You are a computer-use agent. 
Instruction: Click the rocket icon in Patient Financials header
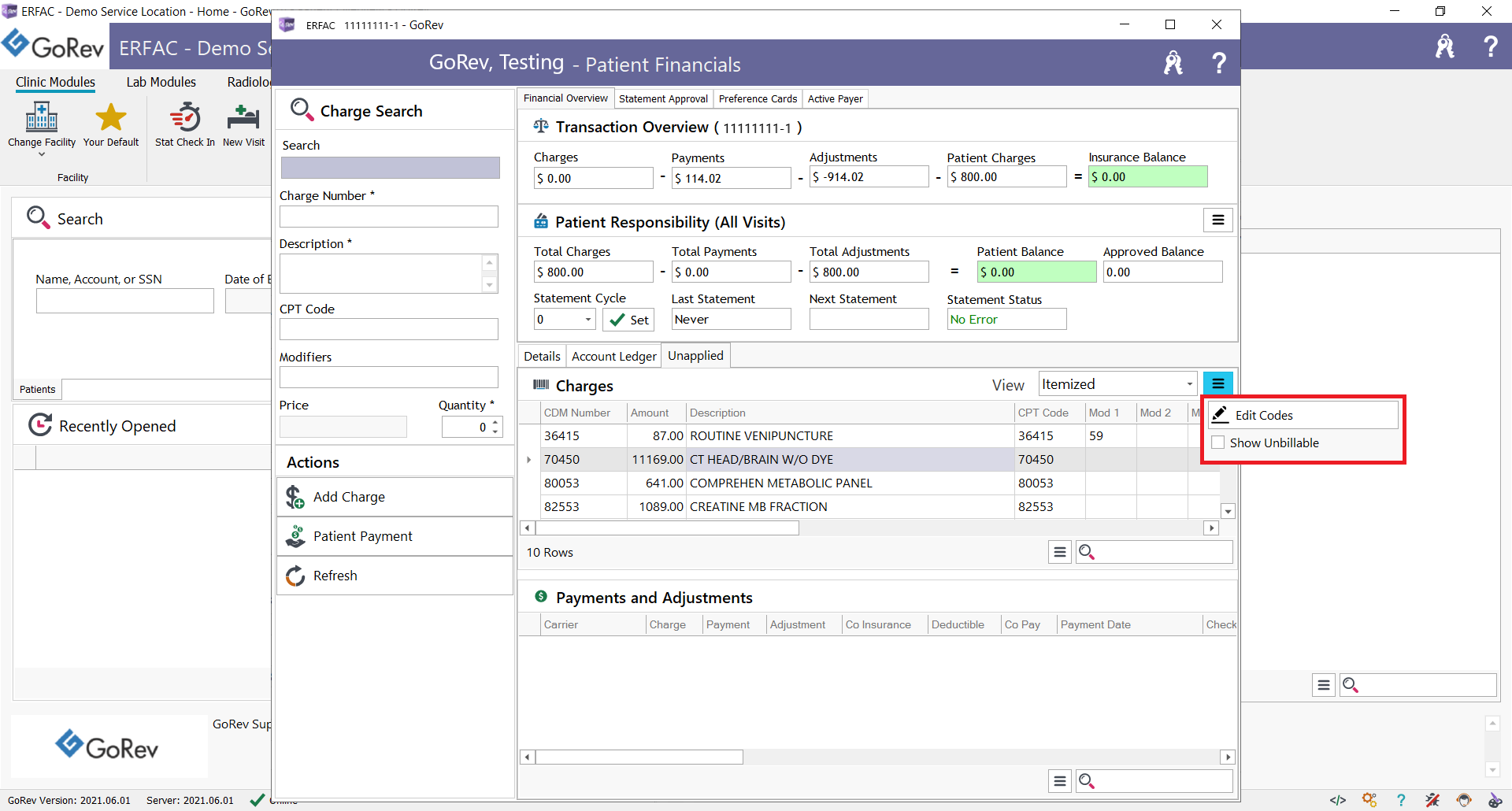pyautogui.click(x=1173, y=63)
